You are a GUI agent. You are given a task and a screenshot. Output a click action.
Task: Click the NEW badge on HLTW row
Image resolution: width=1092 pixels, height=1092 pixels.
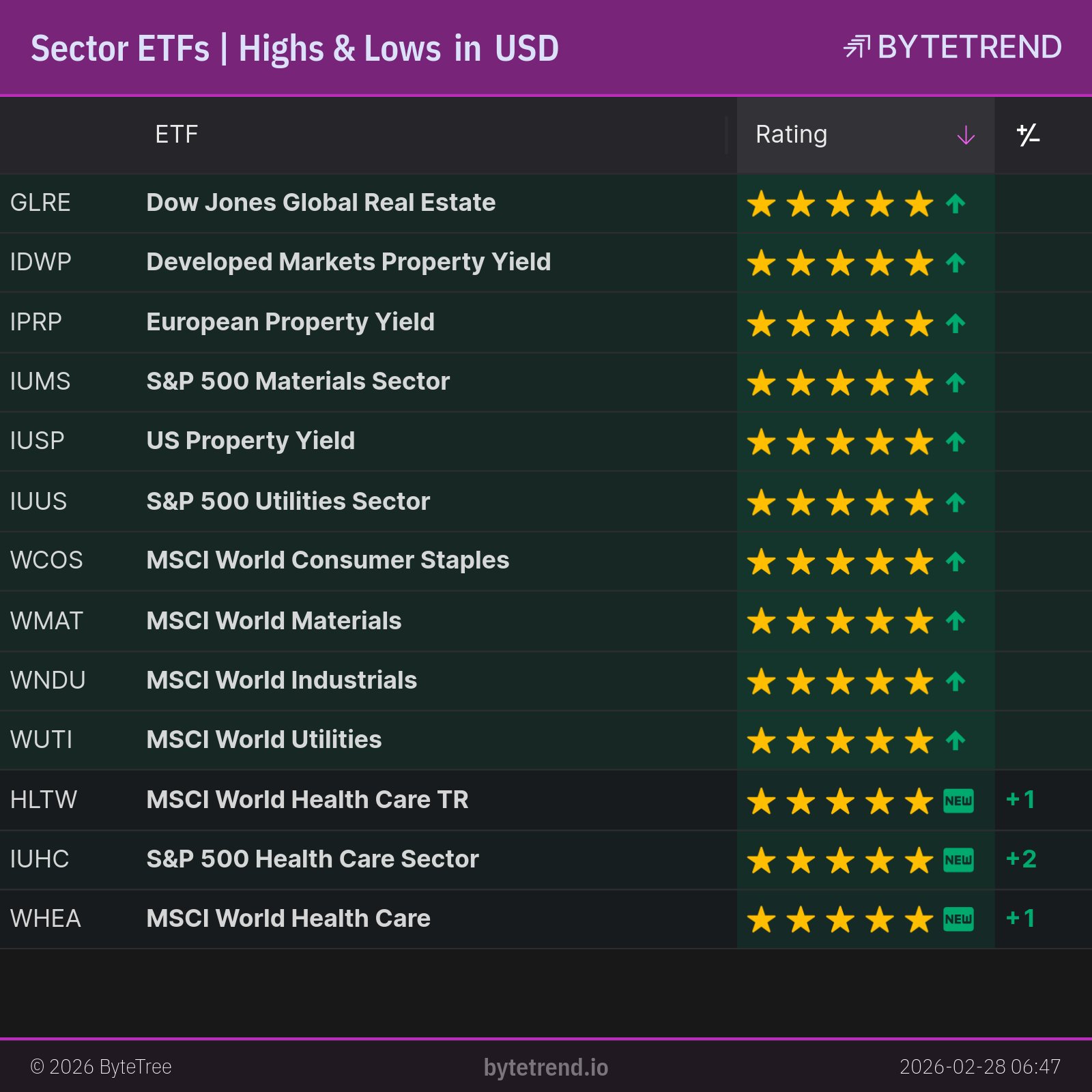point(958,801)
